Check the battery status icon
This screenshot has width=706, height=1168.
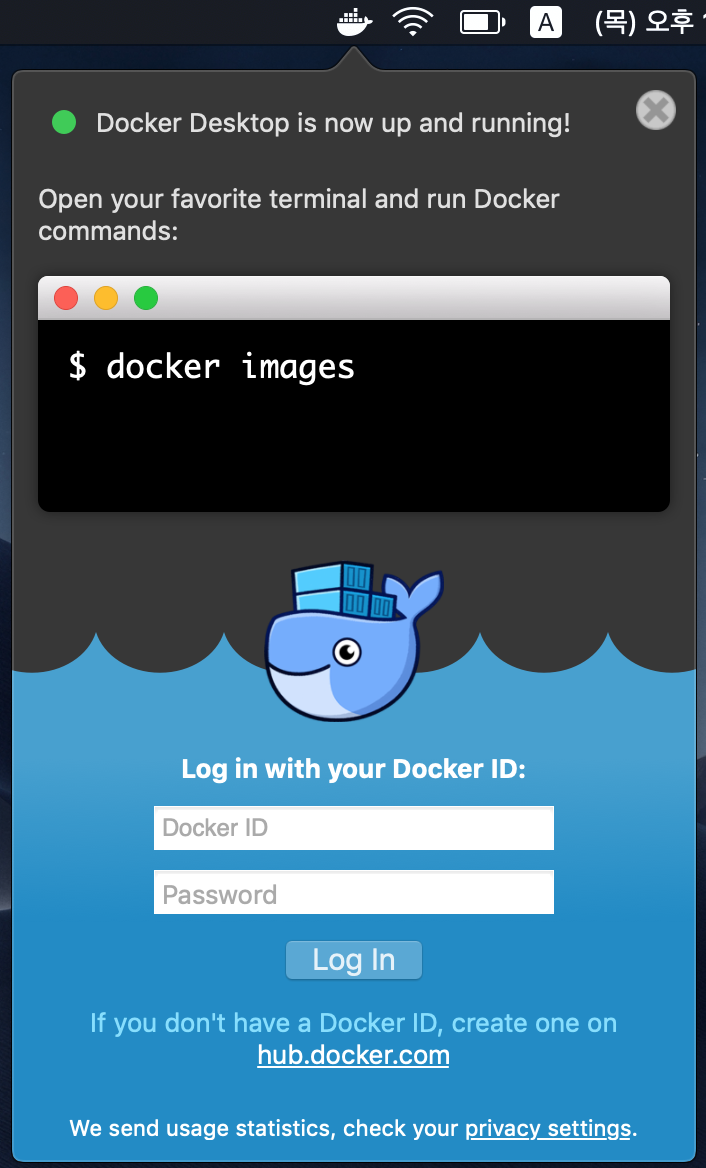[483, 22]
